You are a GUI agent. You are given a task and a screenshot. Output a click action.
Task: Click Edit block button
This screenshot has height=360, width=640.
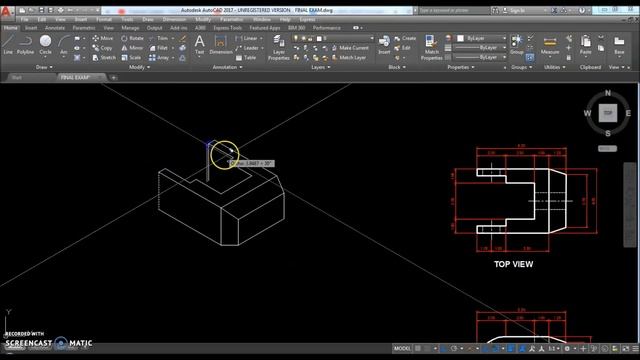click(402, 48)
